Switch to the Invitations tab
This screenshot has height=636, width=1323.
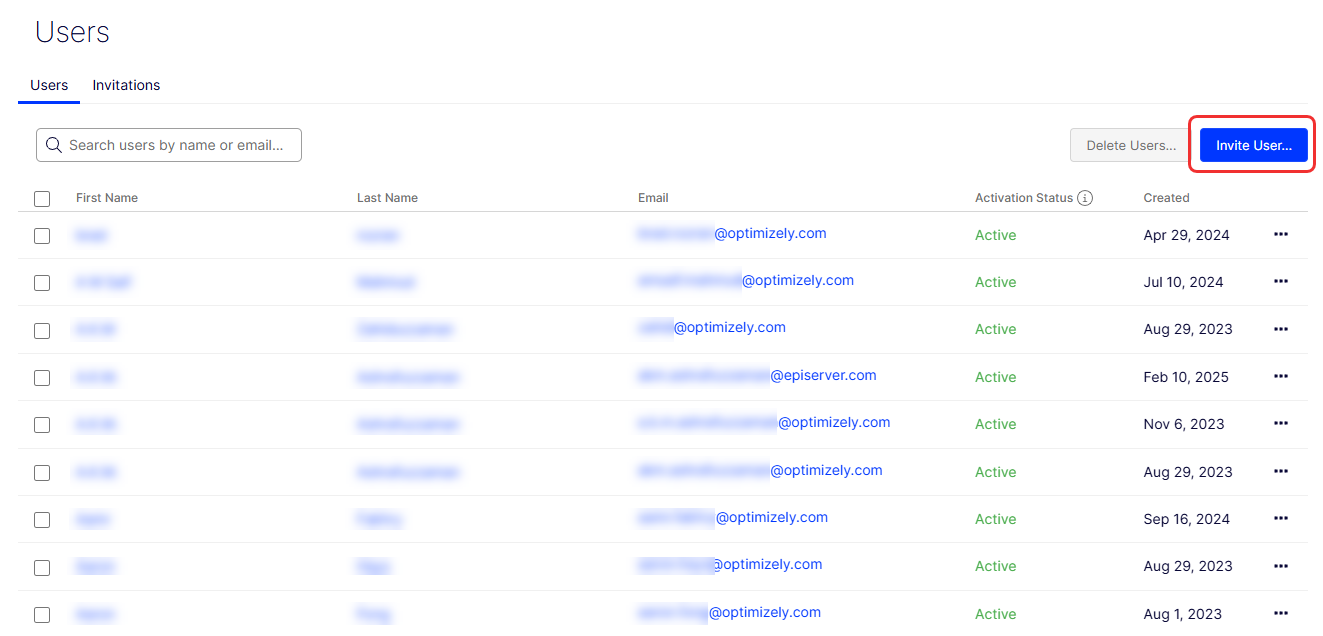point(126,85)
